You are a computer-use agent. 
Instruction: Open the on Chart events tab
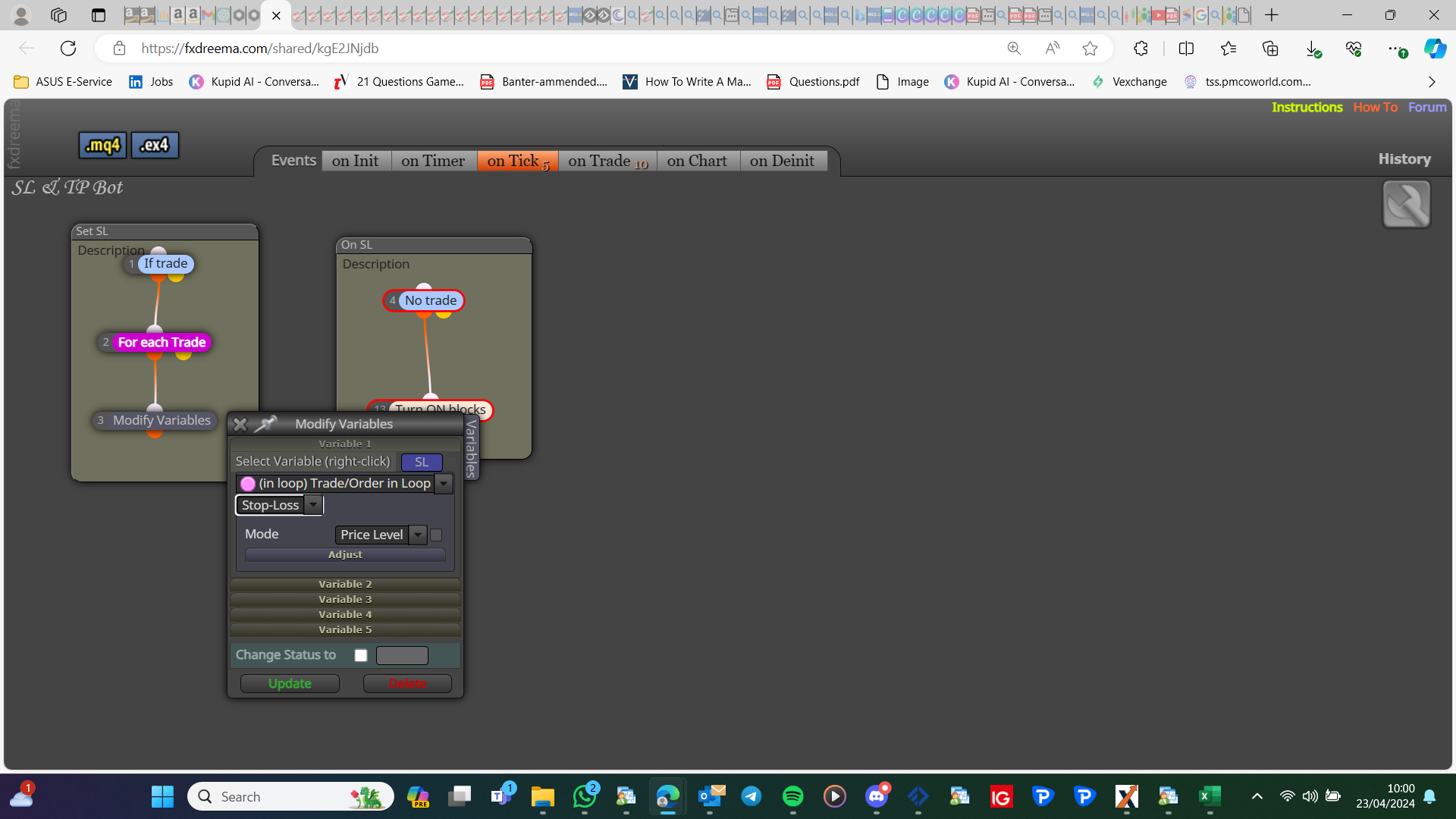coord(698,161)
